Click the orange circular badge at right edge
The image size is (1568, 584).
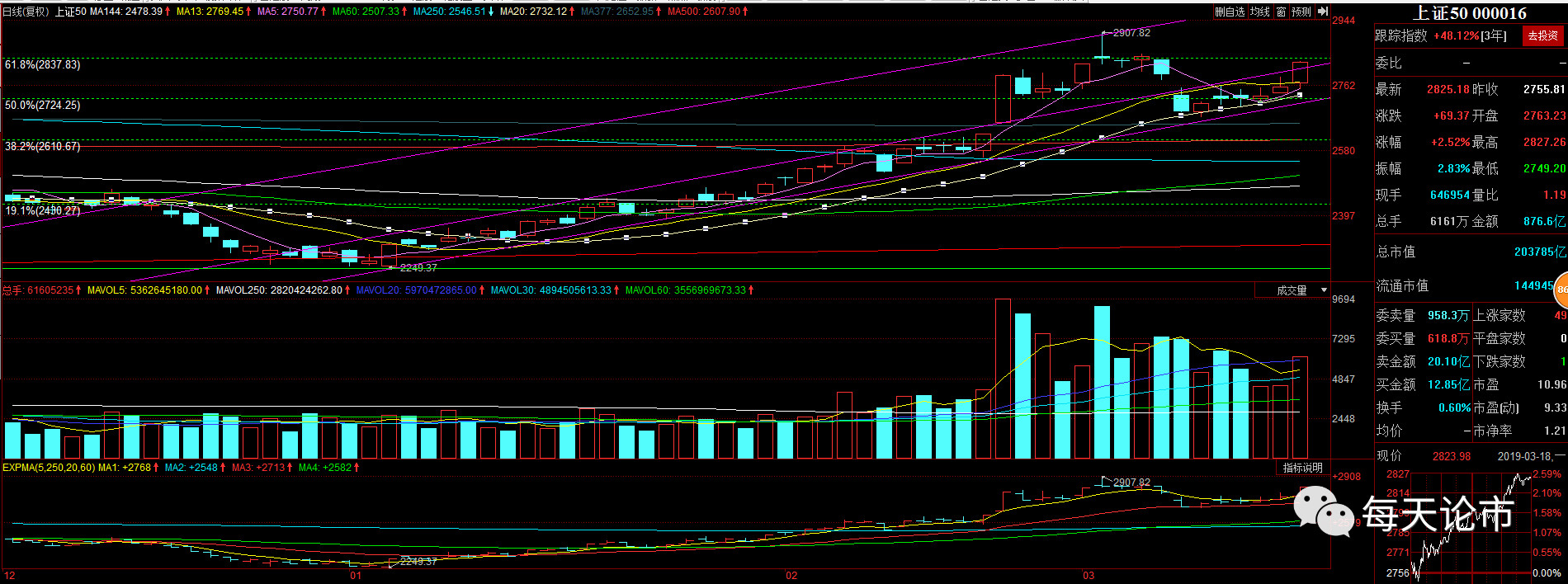tap(1561, 290)
